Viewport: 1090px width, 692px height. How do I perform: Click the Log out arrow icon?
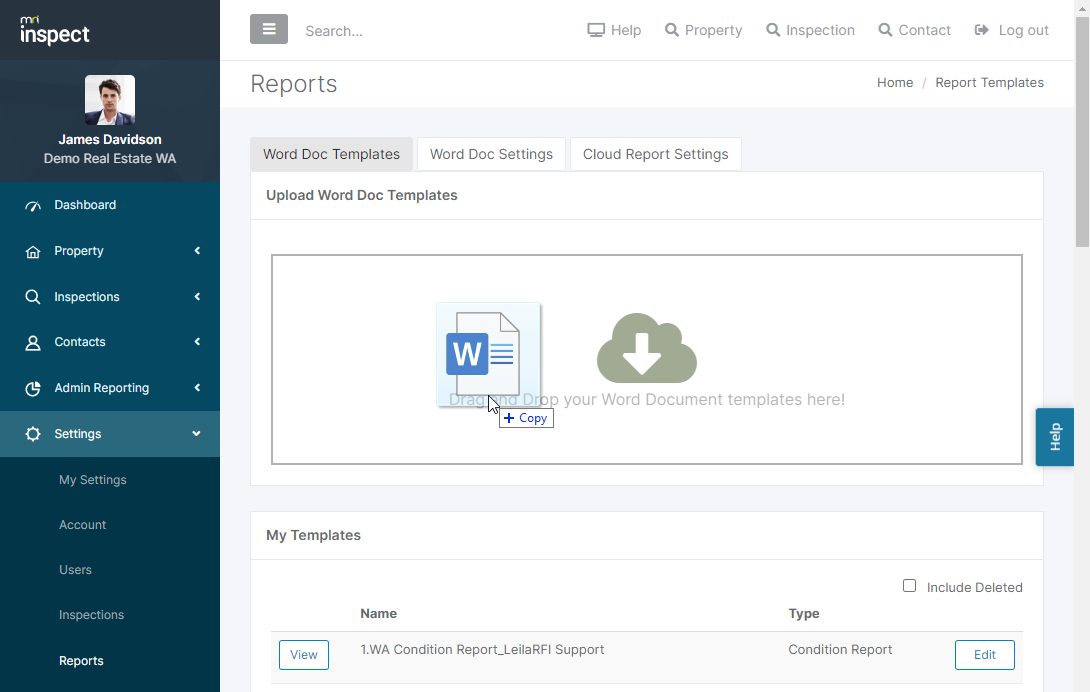coord(982,30)
